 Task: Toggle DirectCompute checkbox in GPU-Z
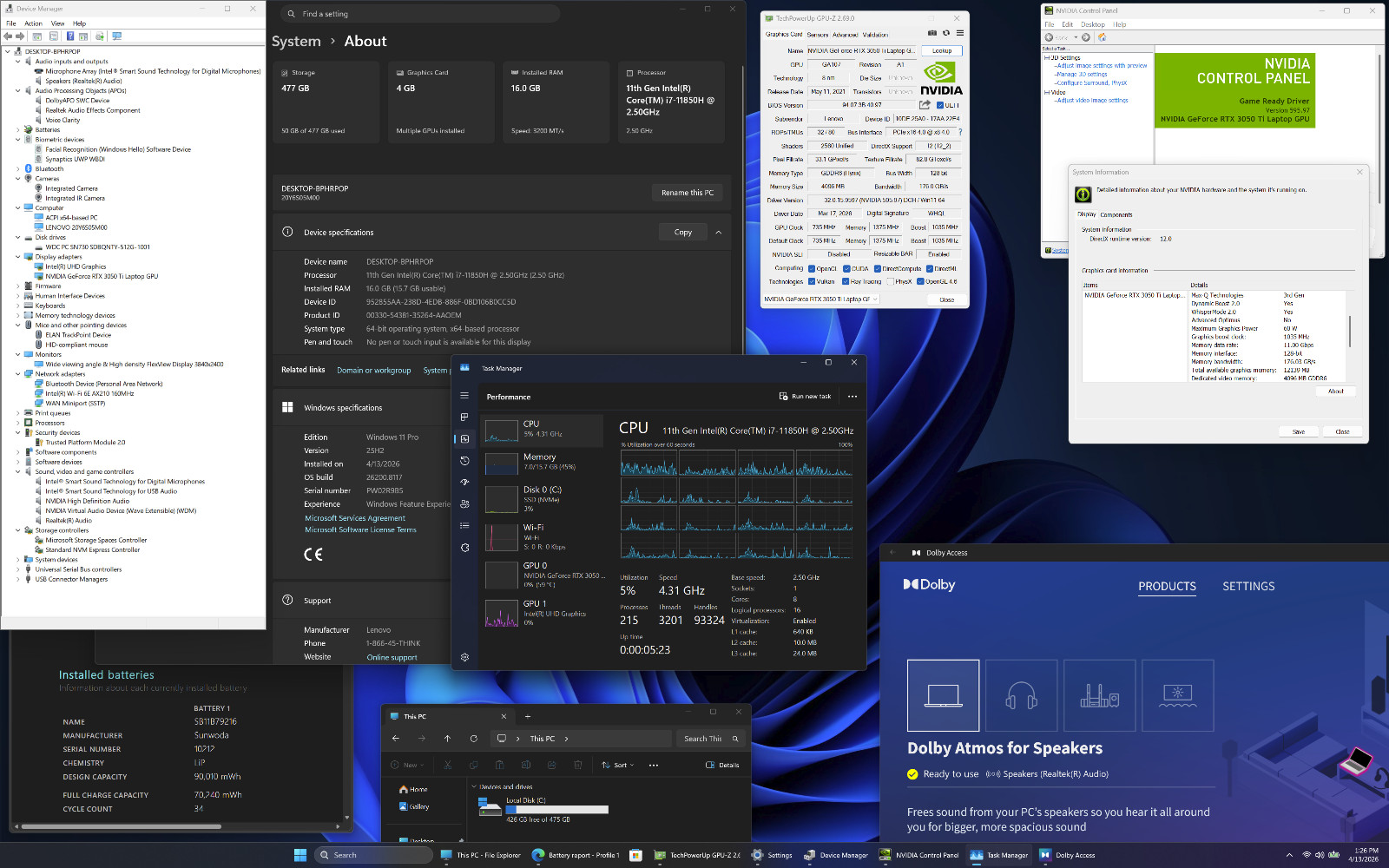[x=877, y=268]
